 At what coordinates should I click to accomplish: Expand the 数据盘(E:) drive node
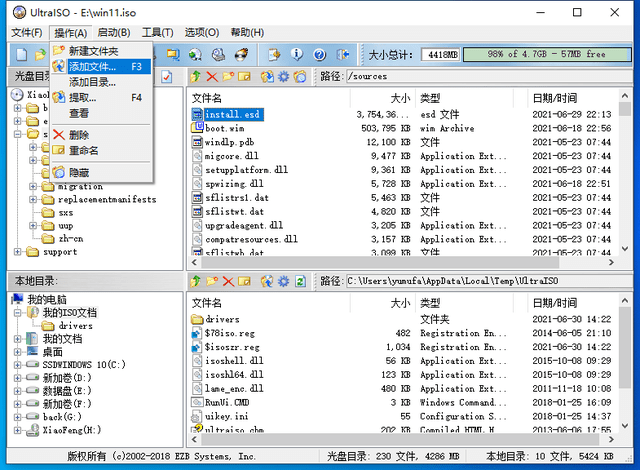[x=17, y=391]
